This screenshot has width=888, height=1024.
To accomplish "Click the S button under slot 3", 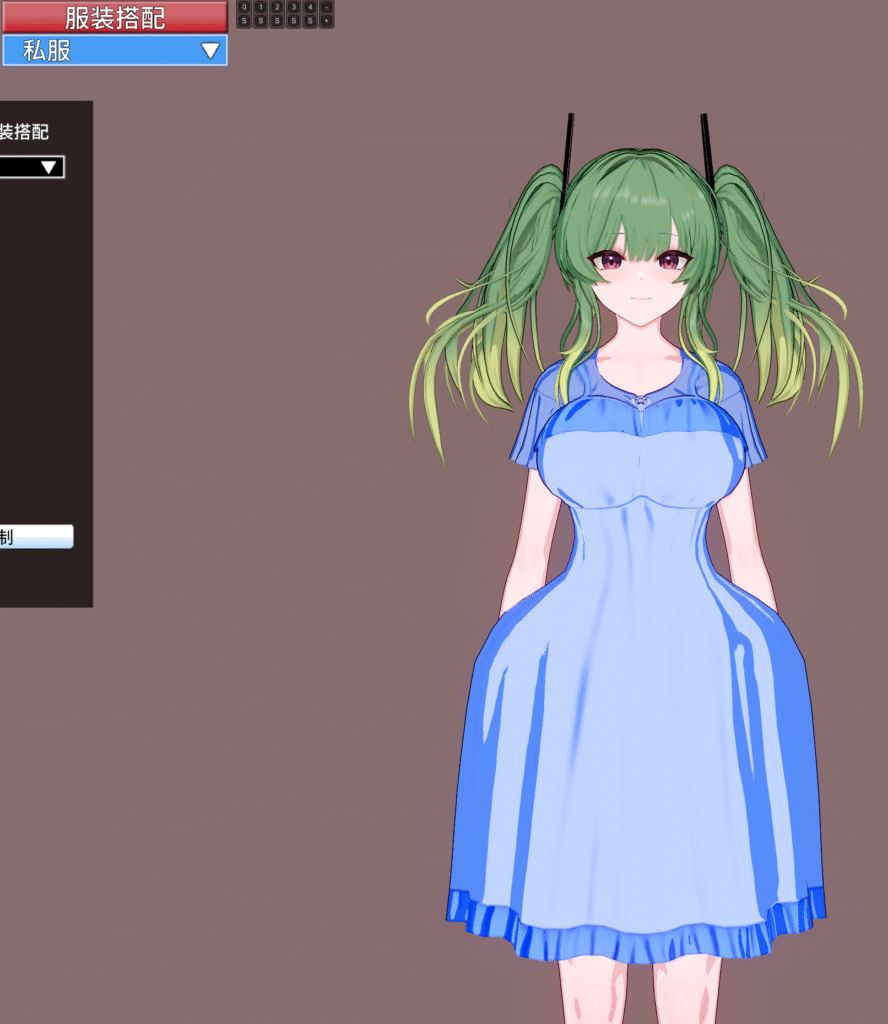I will tap(293, 21).
